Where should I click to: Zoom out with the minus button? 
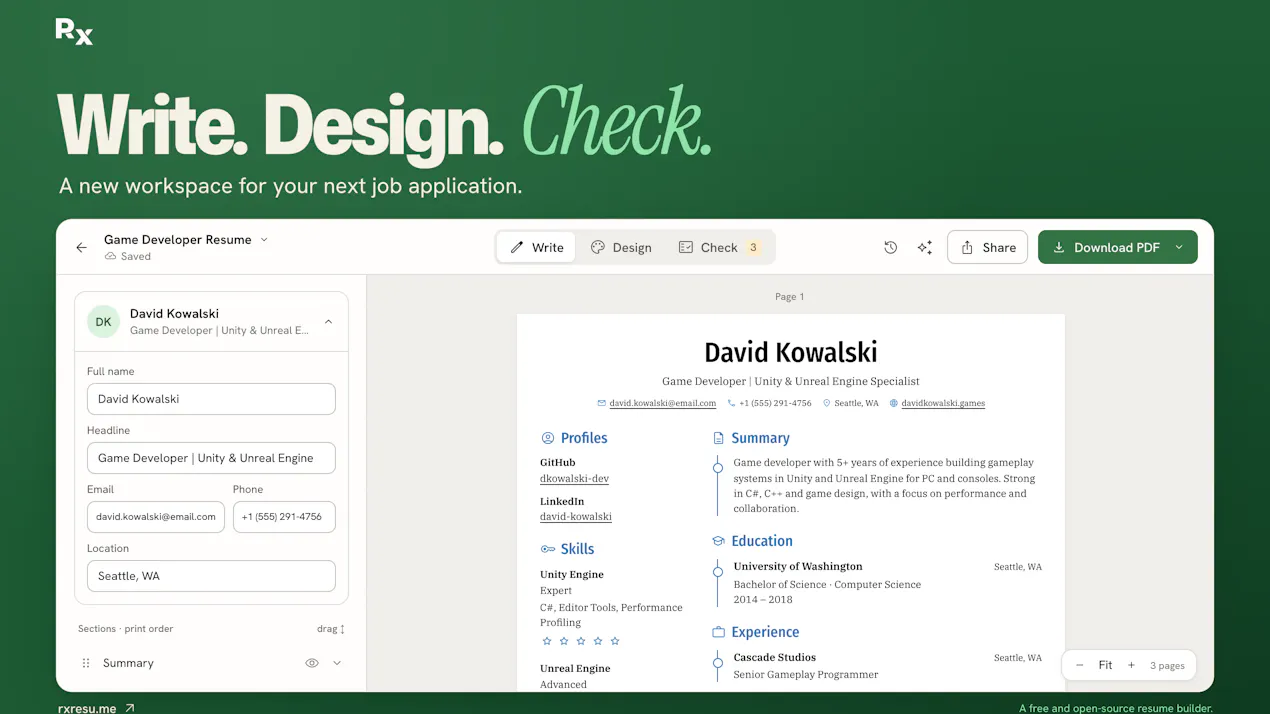pos(1079,665)
